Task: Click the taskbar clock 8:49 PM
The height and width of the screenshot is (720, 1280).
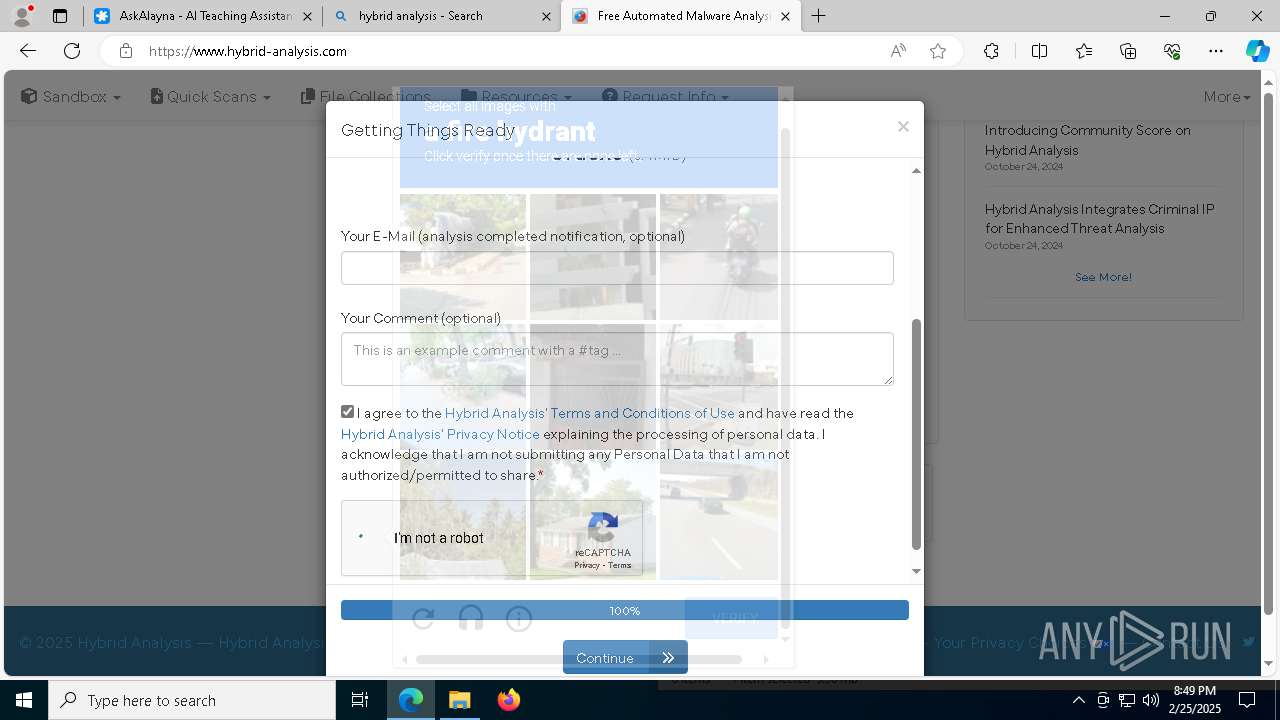Action: pos(1194,700)
